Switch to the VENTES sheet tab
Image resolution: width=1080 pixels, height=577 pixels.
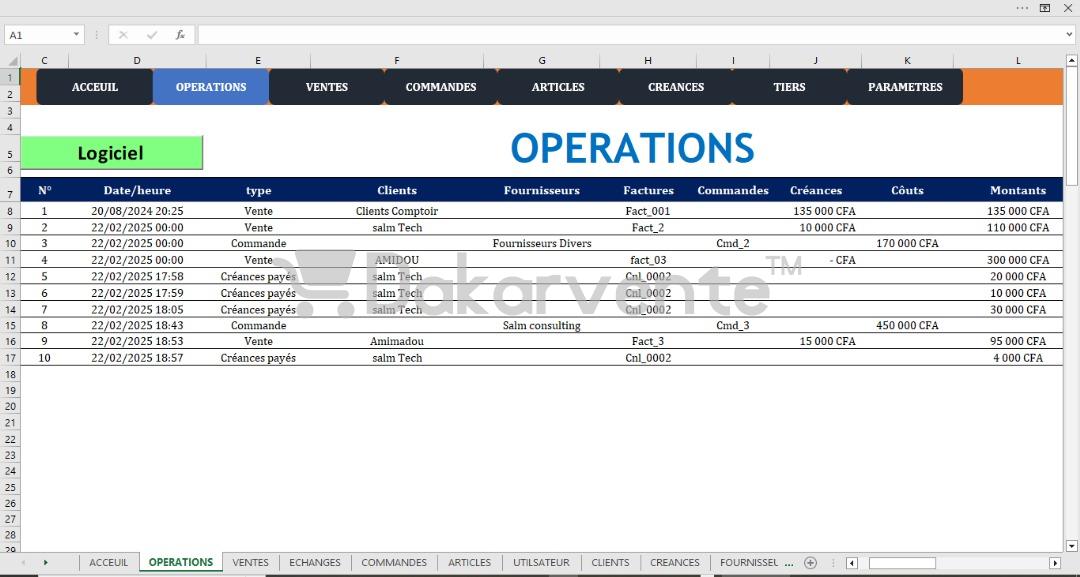251,563
